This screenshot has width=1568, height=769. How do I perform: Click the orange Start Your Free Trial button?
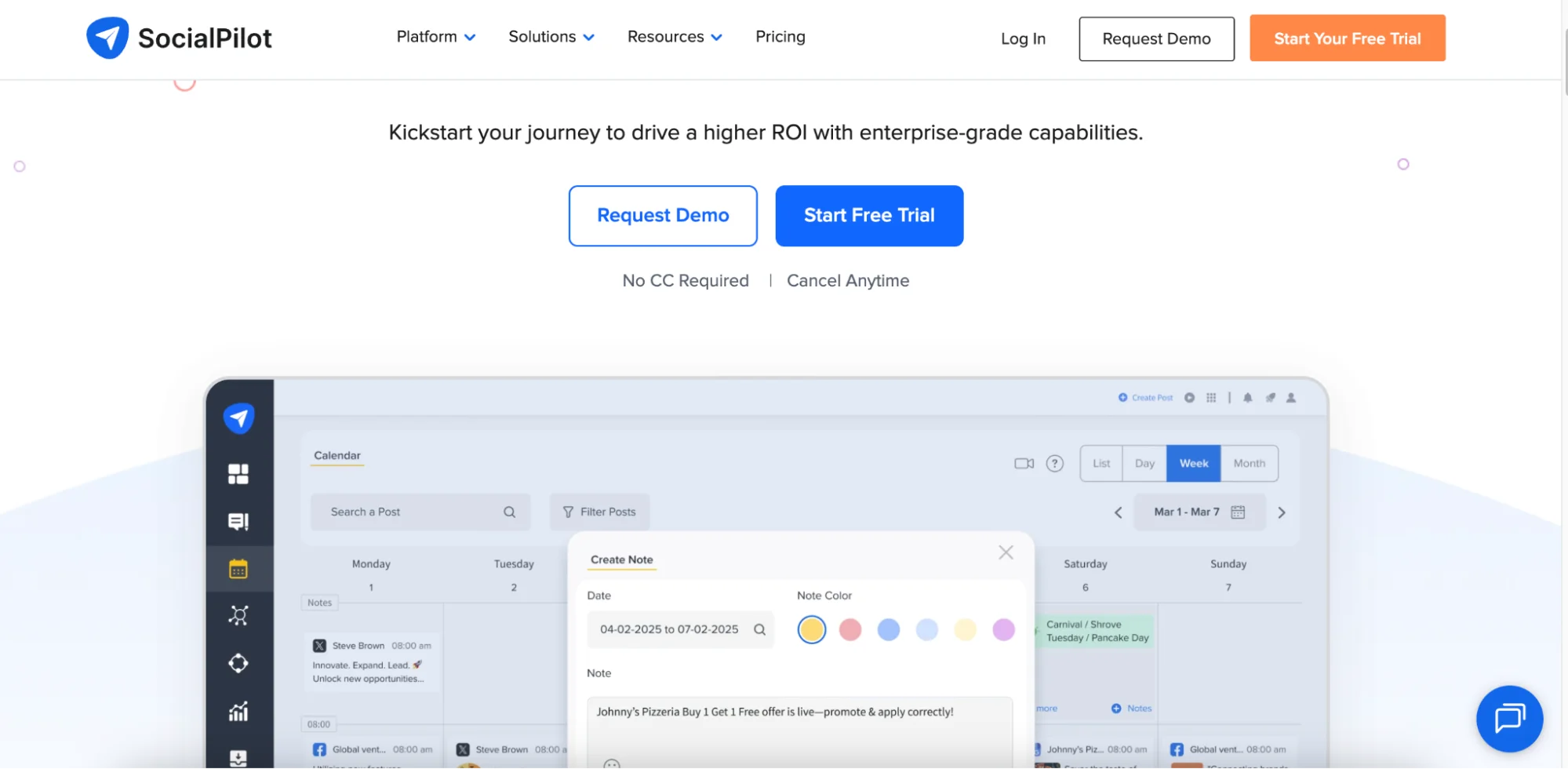click(1348, 38)
